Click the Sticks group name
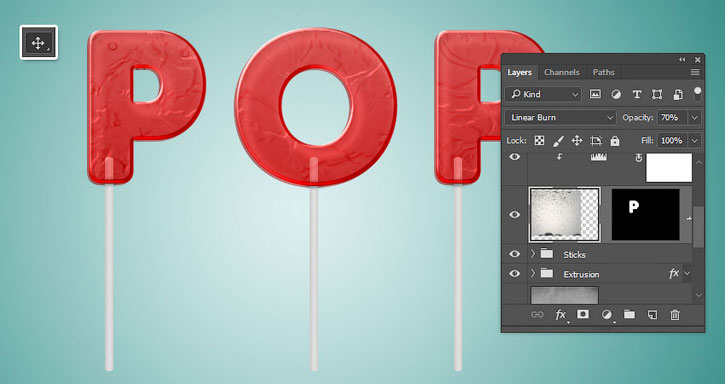725x384 pixels. 574,255
